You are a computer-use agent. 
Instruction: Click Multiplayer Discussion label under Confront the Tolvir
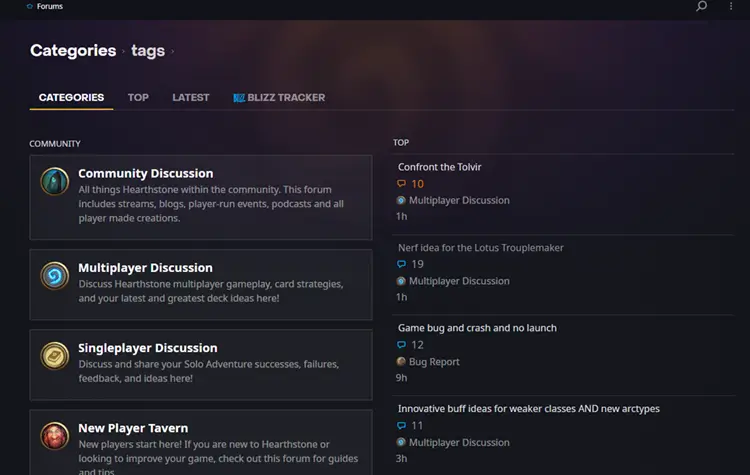tap(459, 200)
